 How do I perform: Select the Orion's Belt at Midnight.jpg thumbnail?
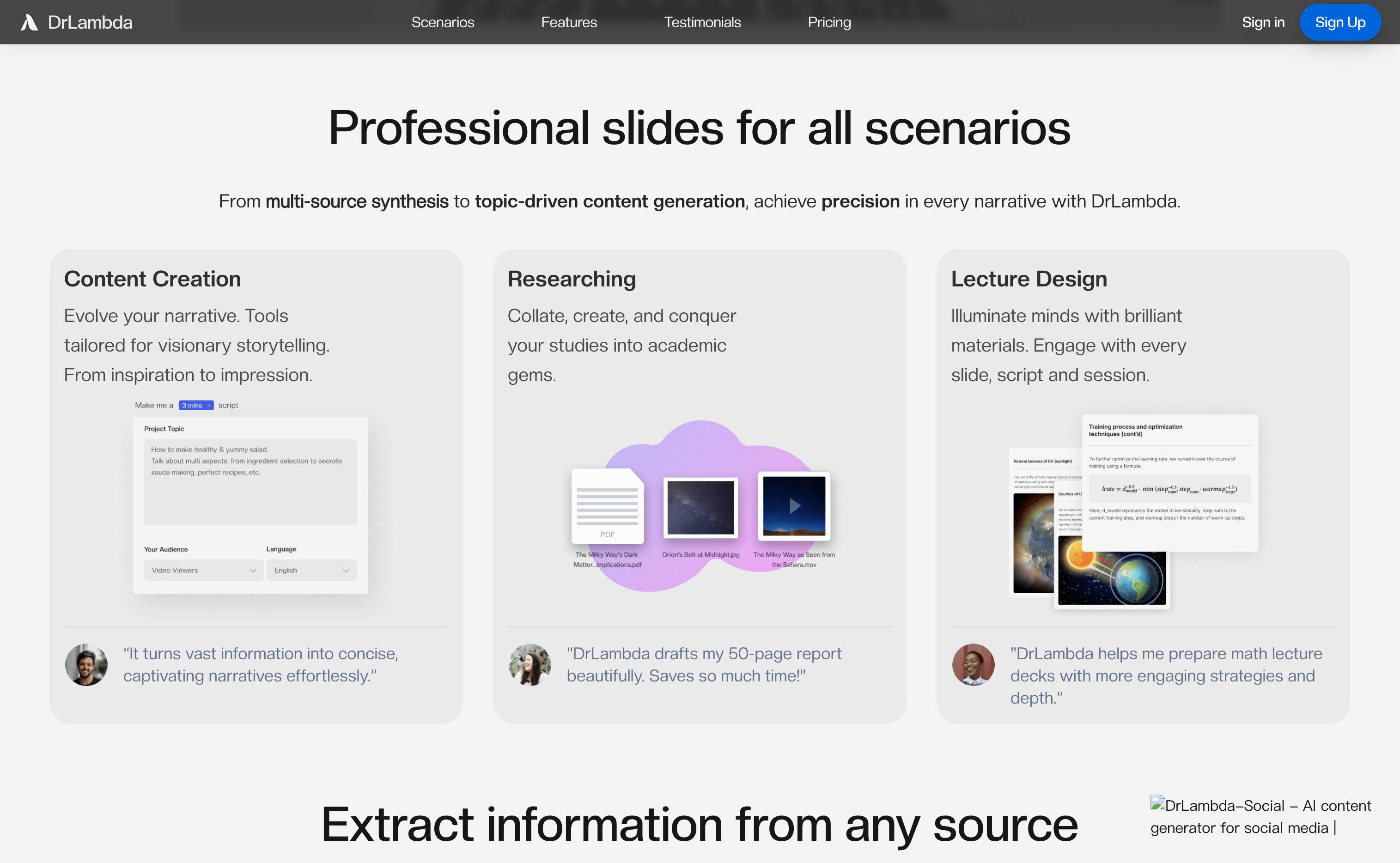point(700,507)
